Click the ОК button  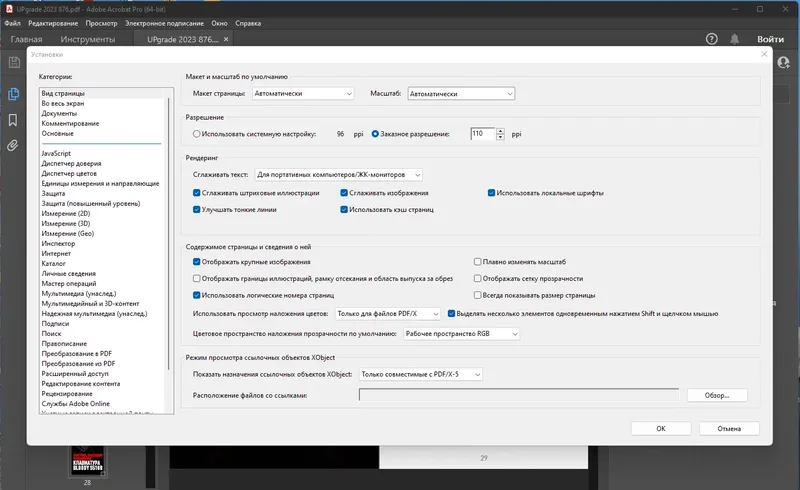click(661, 428)
